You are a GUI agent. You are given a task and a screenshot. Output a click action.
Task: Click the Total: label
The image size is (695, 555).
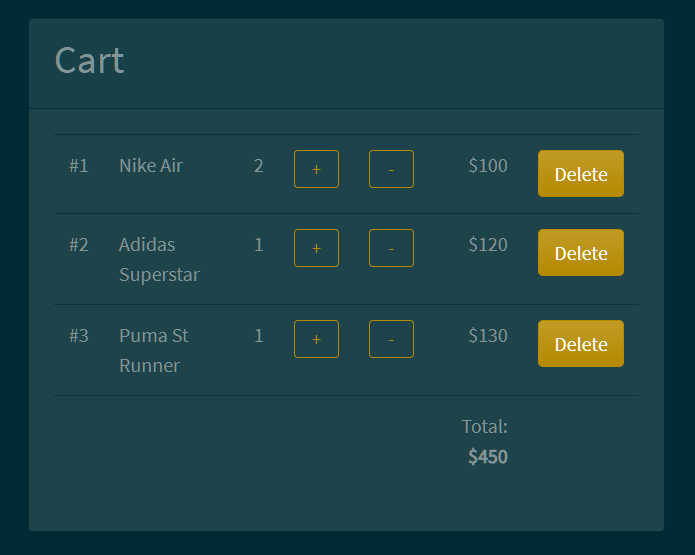pos(485,427)
